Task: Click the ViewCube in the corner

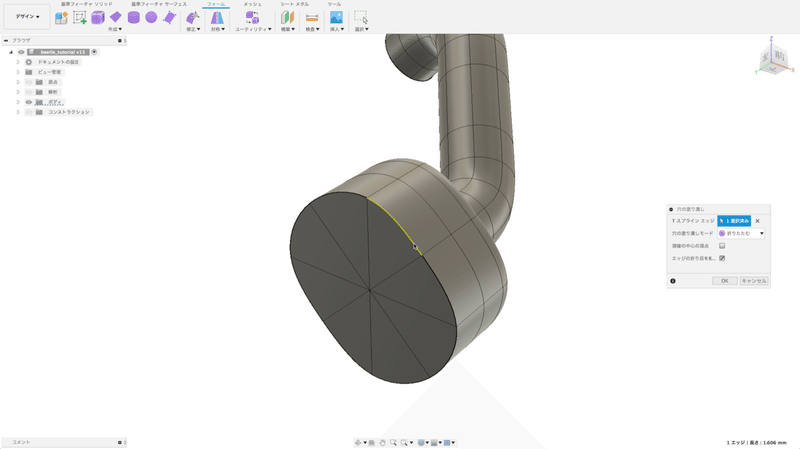Action: 774,59
